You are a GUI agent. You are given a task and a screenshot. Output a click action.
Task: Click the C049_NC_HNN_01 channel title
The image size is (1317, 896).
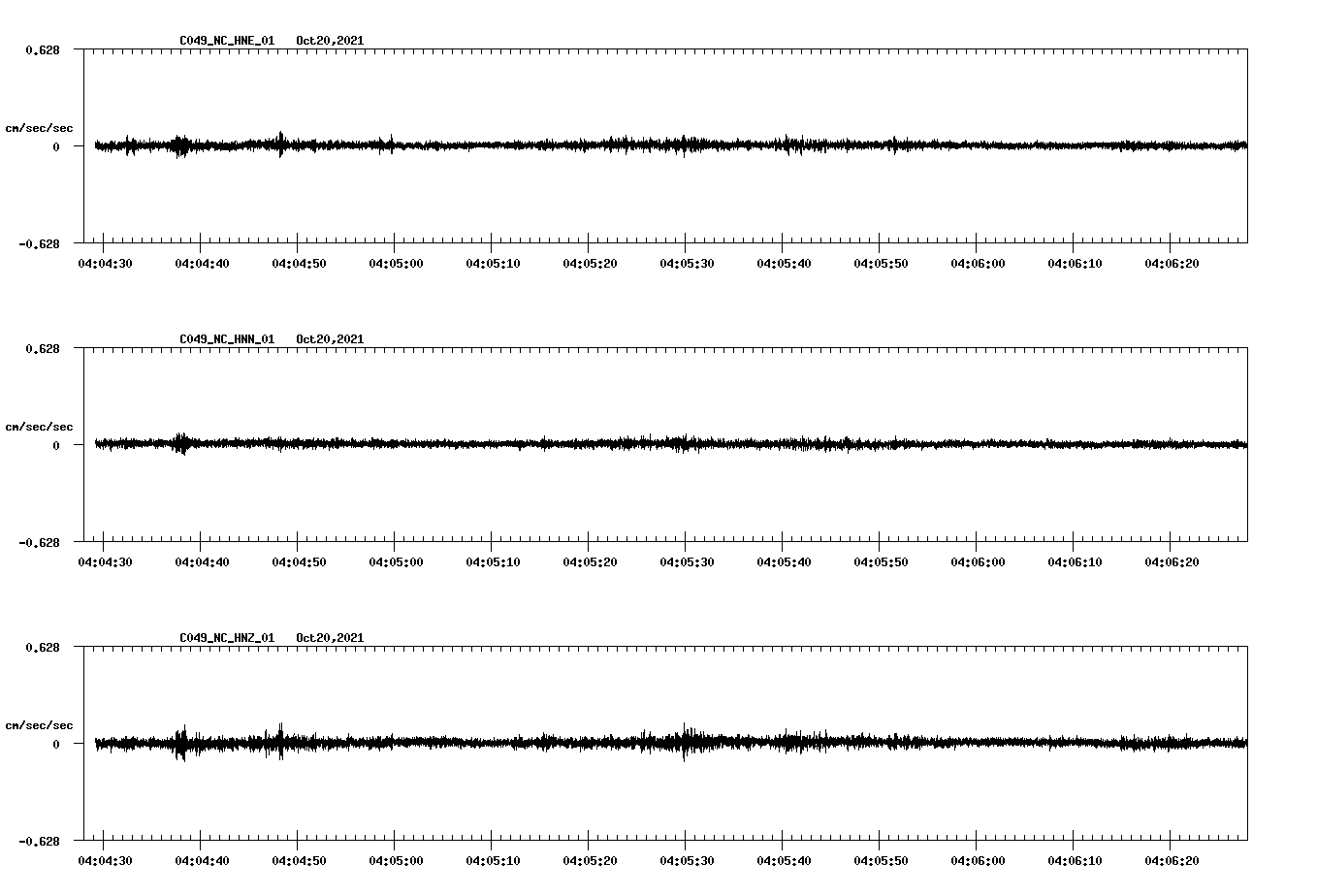227,339
